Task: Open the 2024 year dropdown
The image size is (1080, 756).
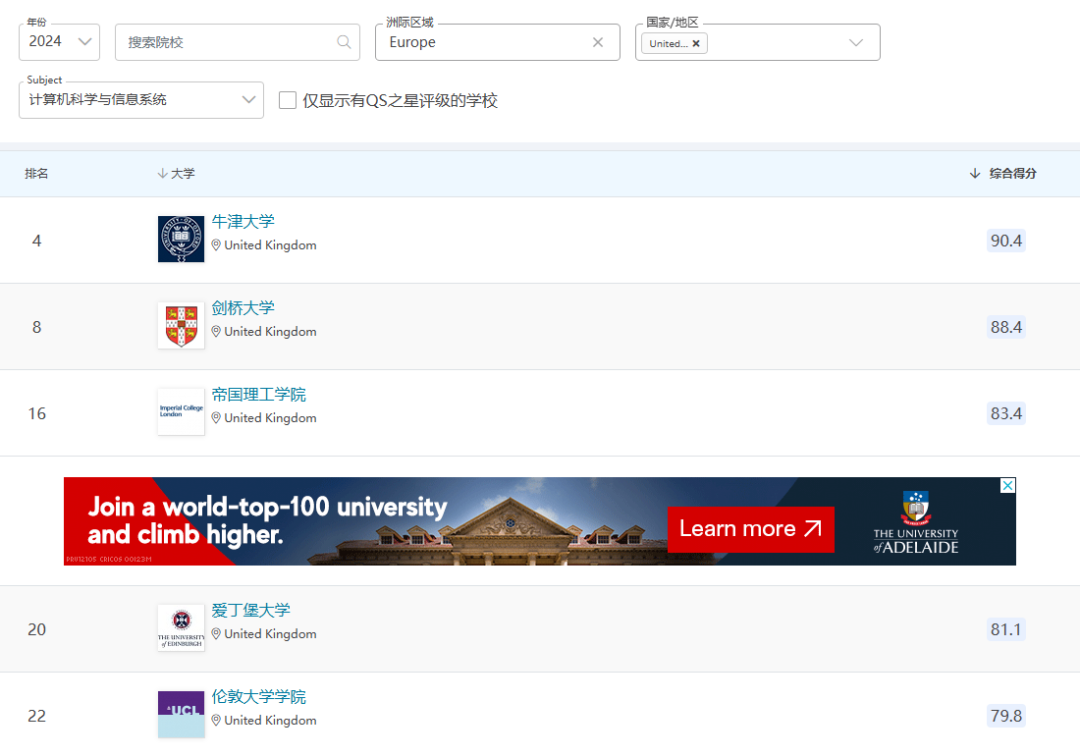Action: point(59,42)
